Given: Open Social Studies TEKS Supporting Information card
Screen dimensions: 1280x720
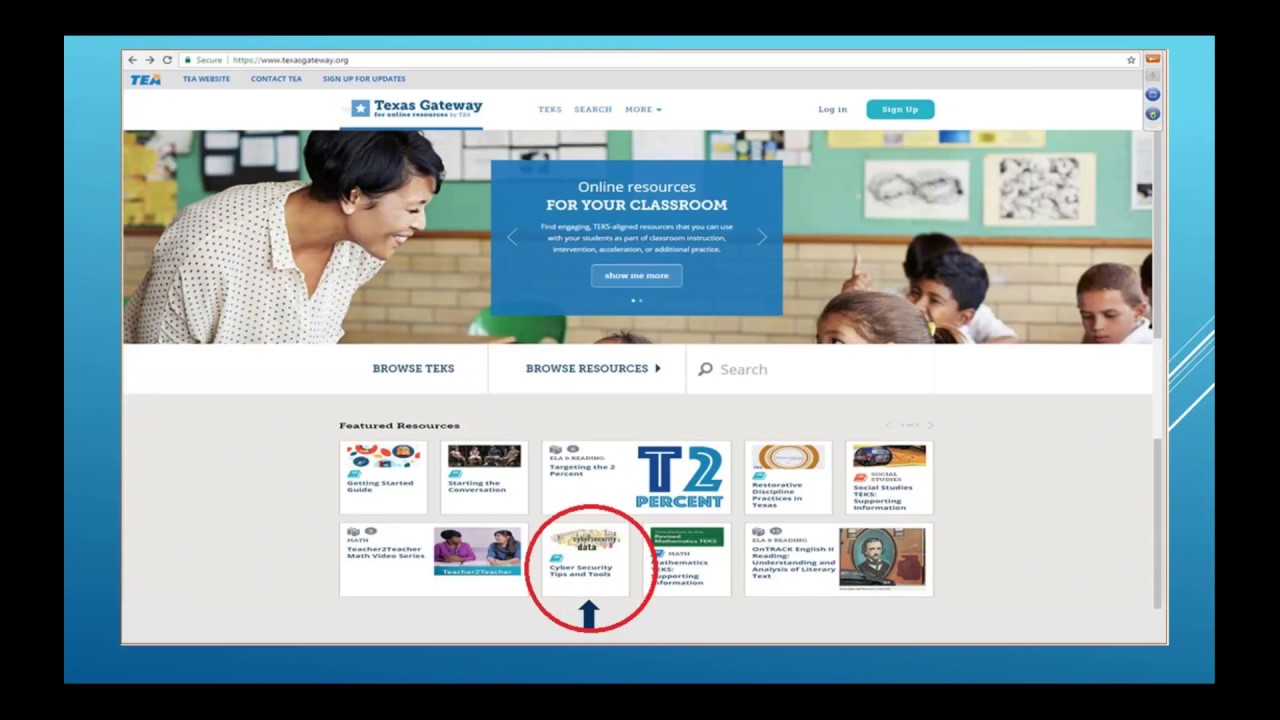Looking at the screenshot, I should 889,478.
